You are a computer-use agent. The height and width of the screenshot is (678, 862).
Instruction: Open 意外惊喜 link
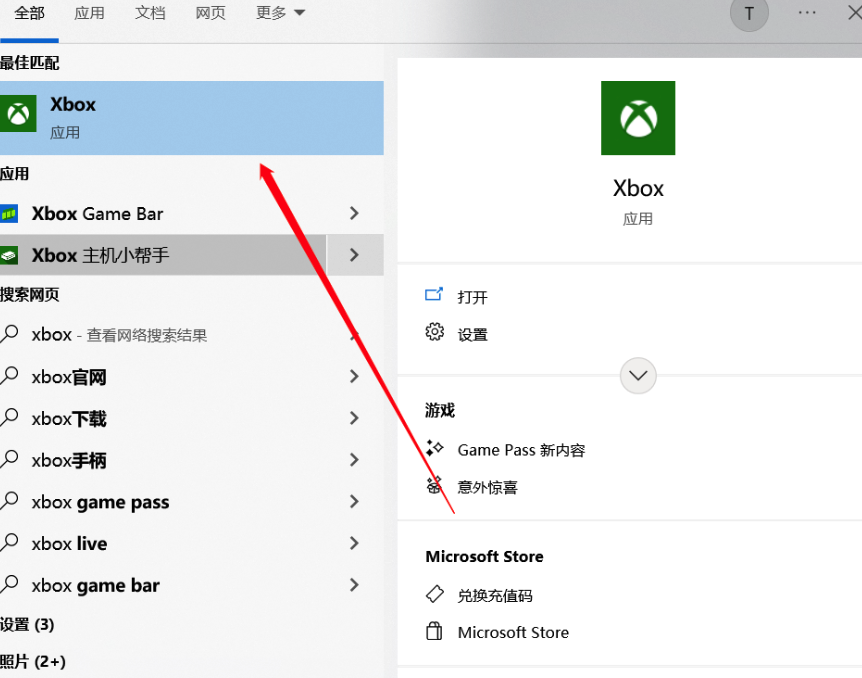click(x=487, y=487)
